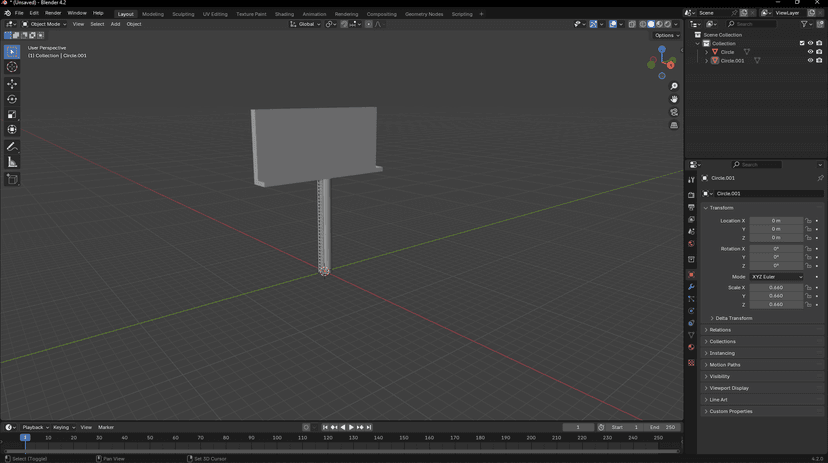Toggle the Location X lock icon
This screenshot has width=828, height=463.
pos(808,221)
